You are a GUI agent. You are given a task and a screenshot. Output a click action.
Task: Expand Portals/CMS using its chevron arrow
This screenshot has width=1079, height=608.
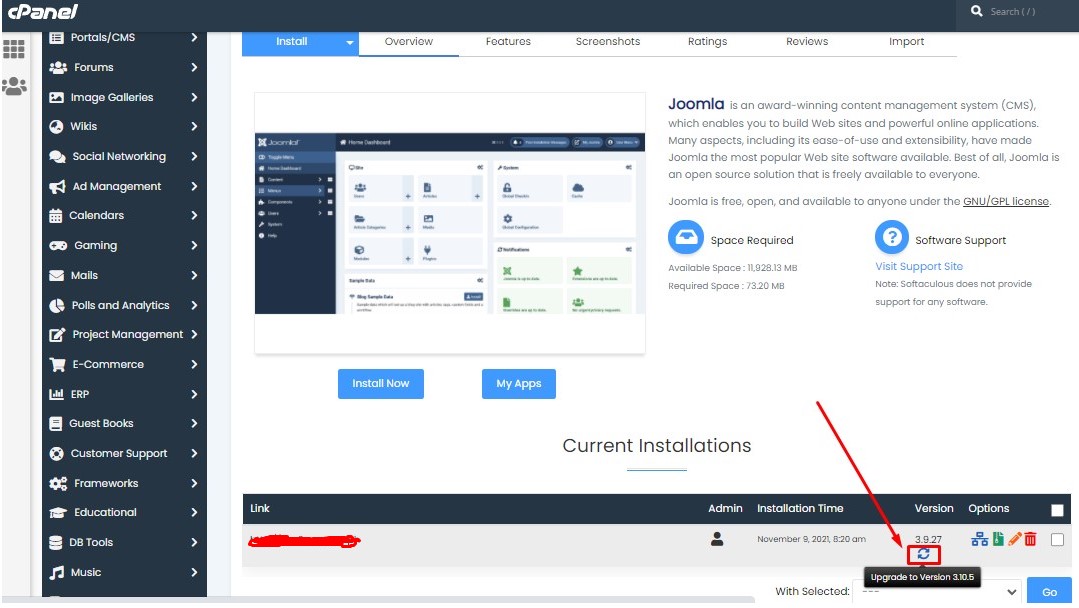pyautogui.click(x=194, y=37)
